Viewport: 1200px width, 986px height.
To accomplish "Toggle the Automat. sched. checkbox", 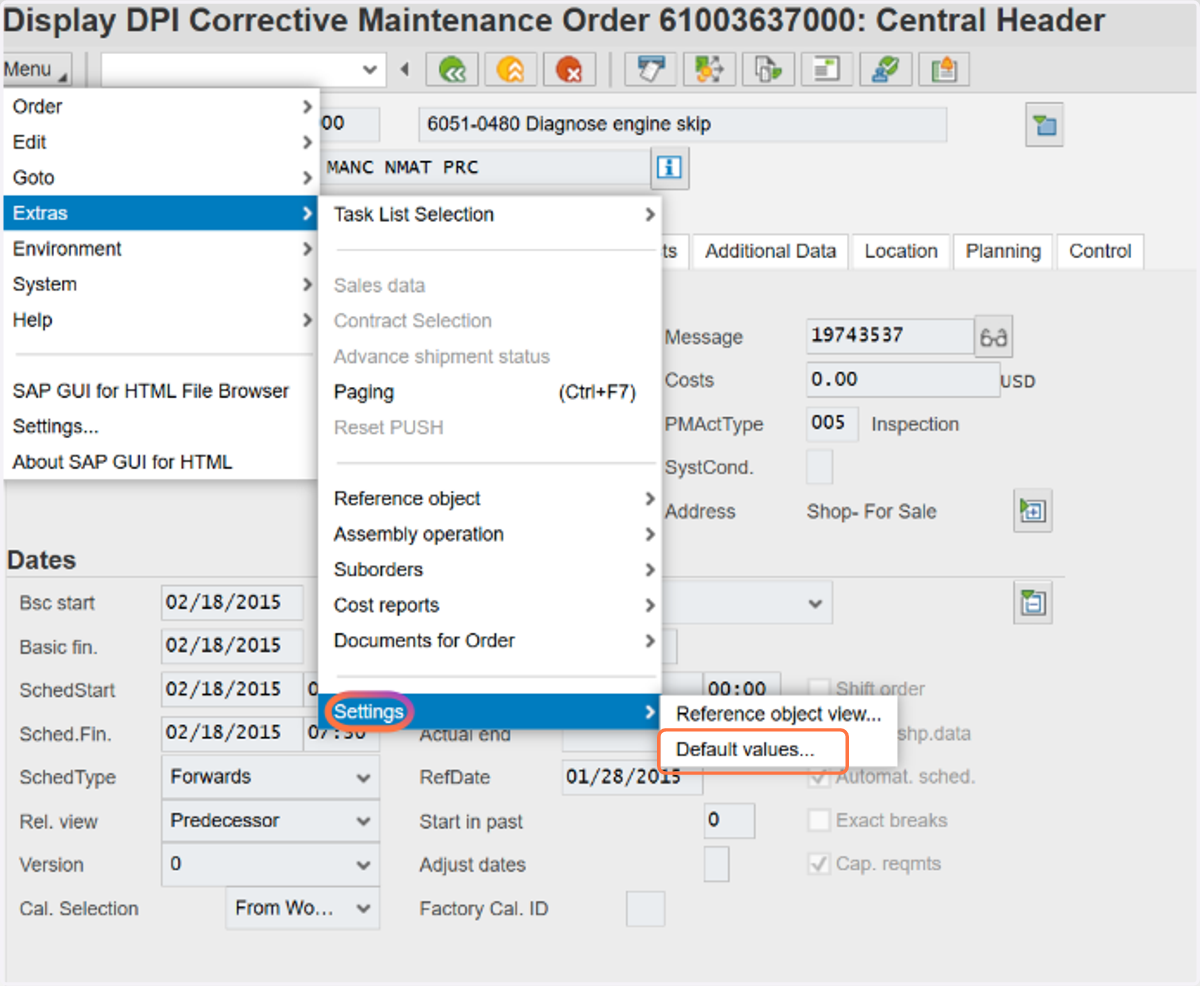I will click(819, 776).
